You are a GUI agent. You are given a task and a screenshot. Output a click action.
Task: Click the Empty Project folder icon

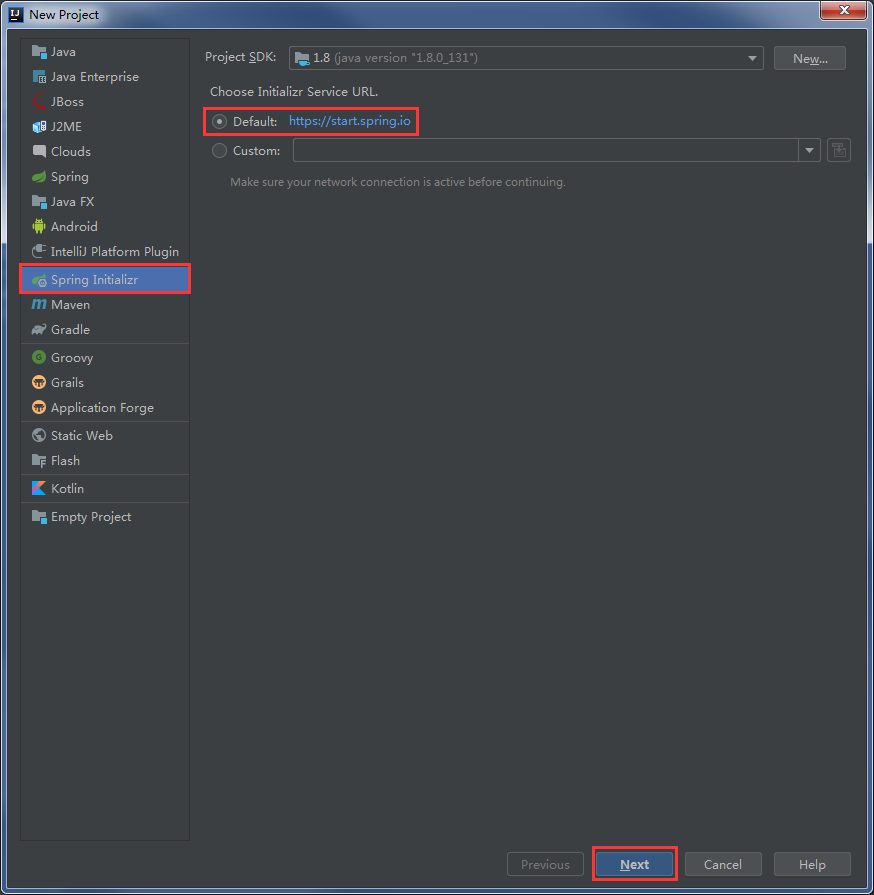coord(39,517)
